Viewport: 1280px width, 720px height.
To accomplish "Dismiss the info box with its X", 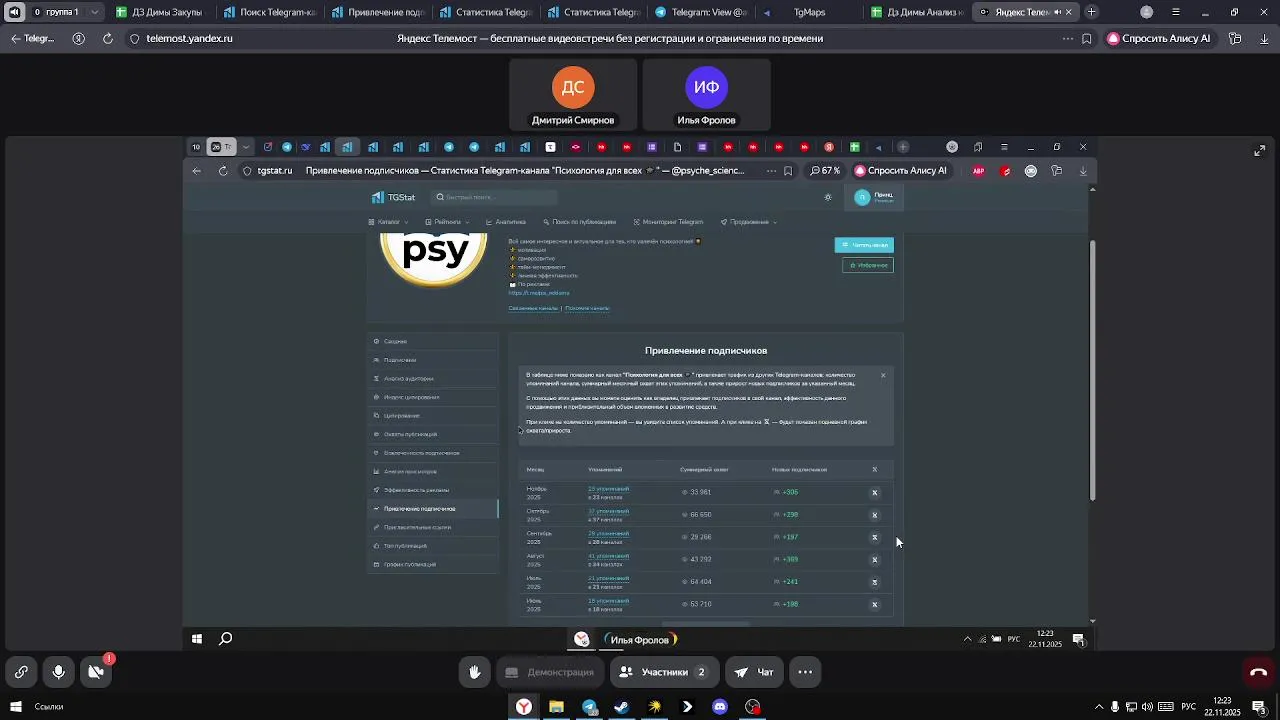I will coord(883,375).
